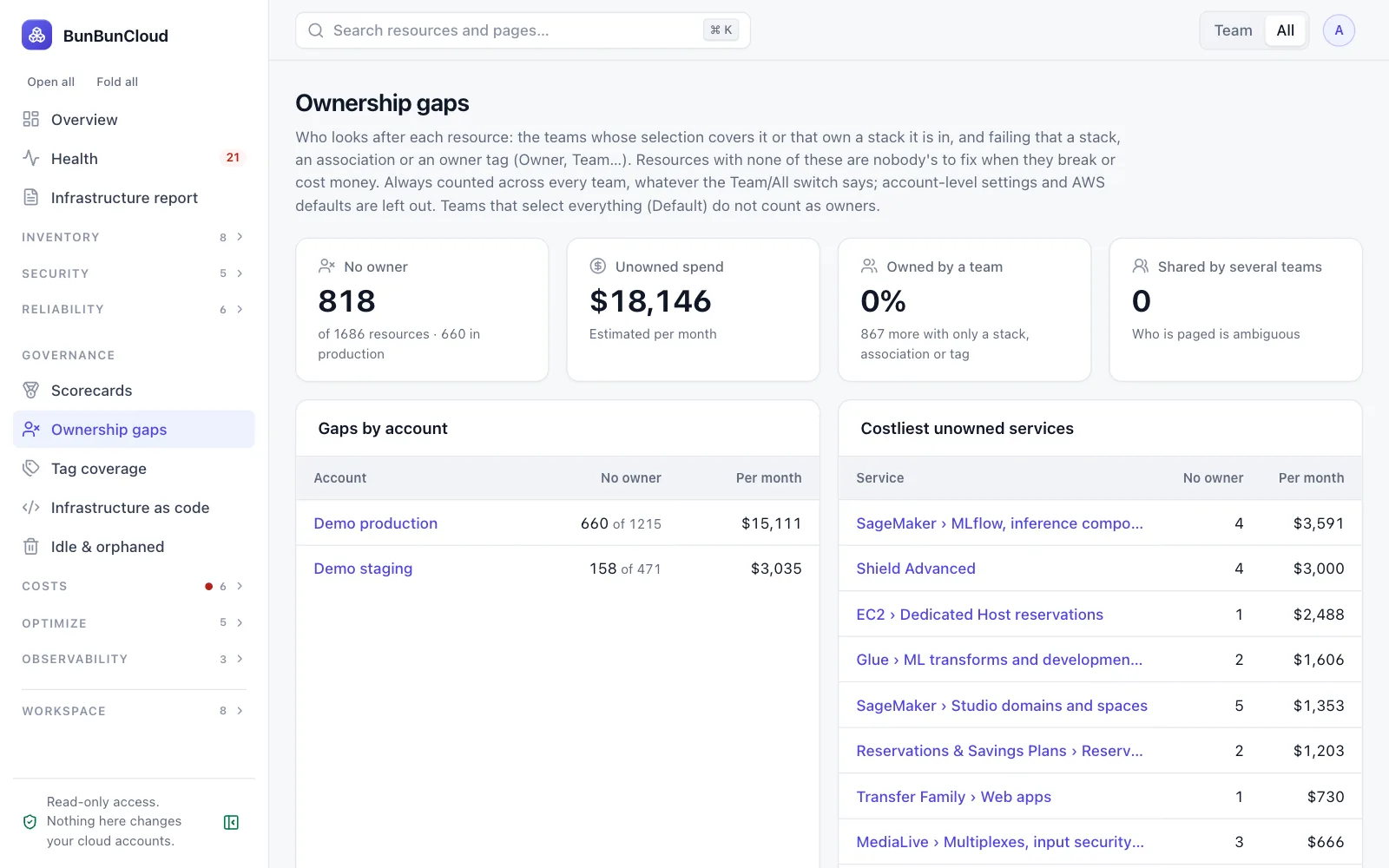Viewport: 1389px width, 868px height.
Task: Open the user avatar A
Action: coord(1339,30)
